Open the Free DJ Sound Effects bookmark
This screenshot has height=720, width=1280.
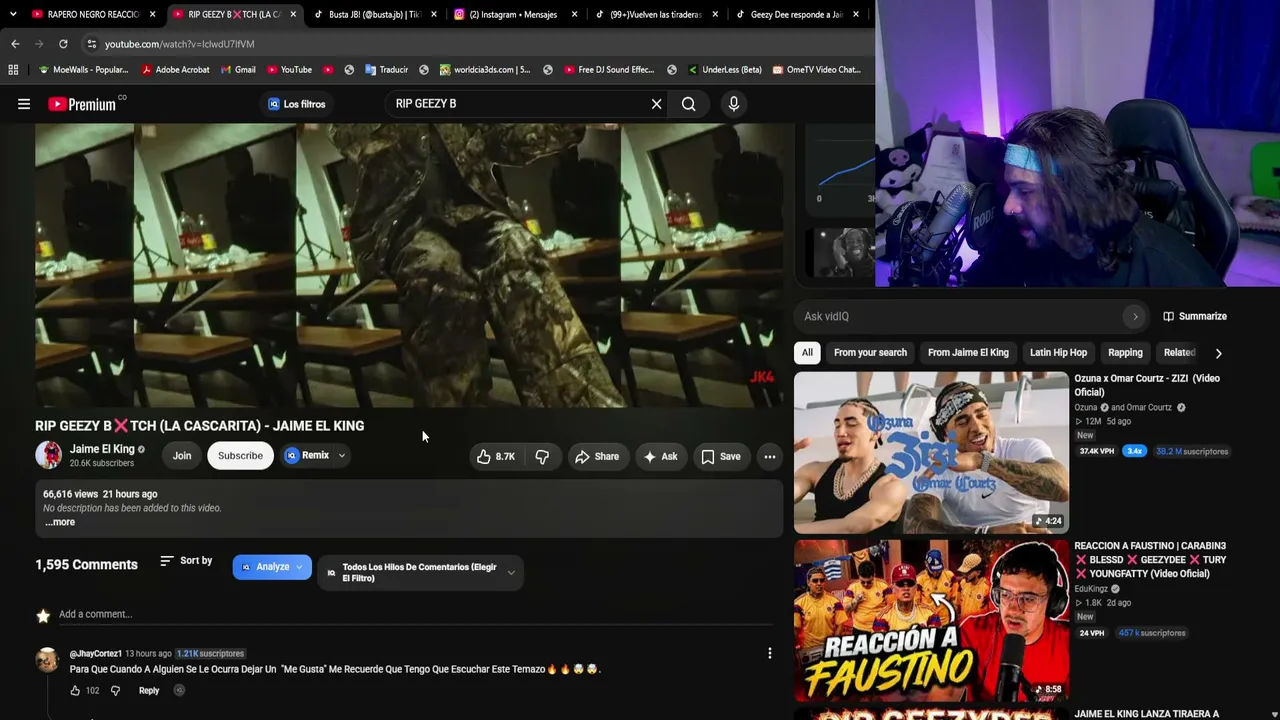[608, 70]
